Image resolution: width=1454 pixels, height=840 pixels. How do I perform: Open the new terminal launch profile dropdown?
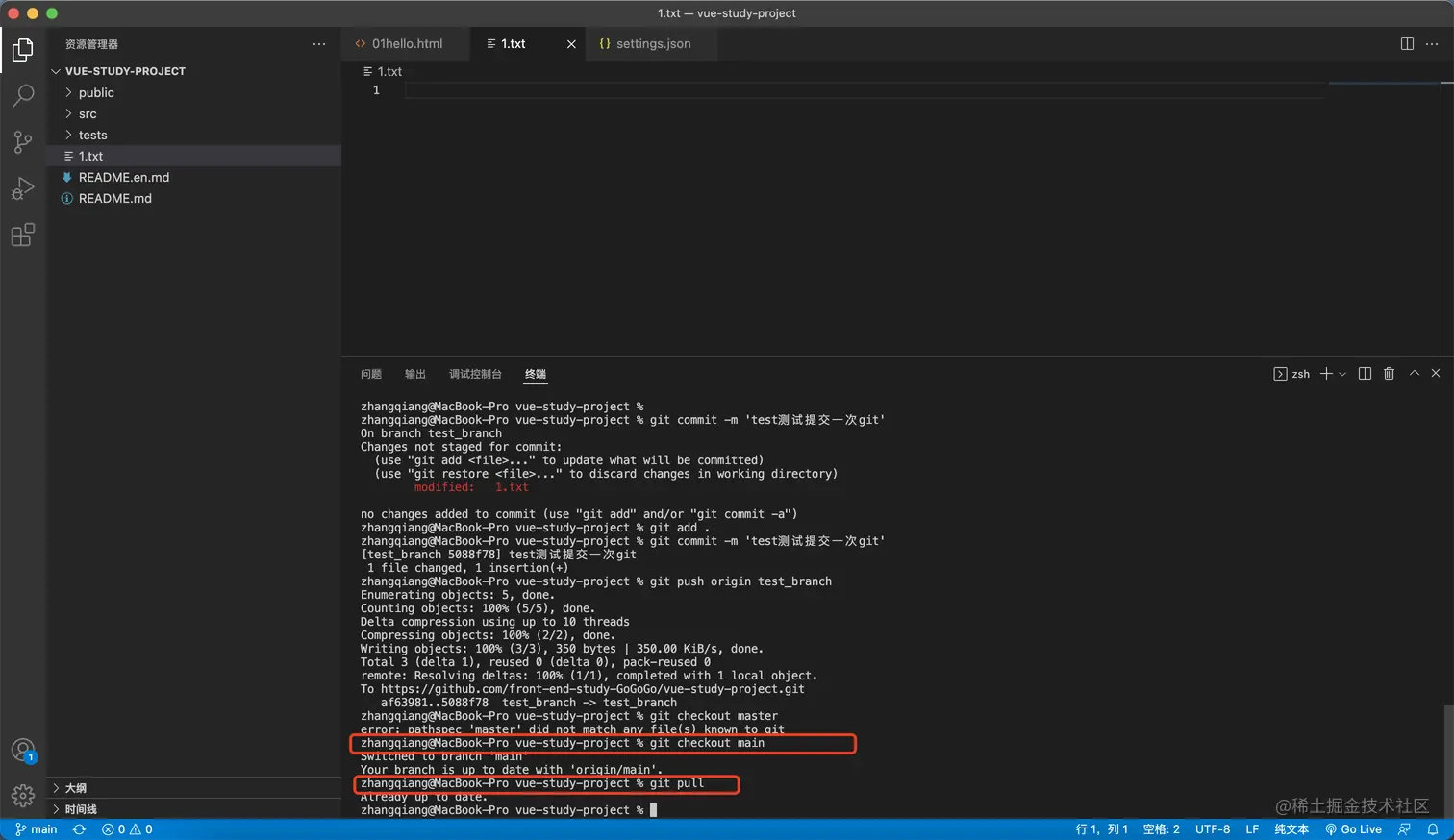point(1342,374)
